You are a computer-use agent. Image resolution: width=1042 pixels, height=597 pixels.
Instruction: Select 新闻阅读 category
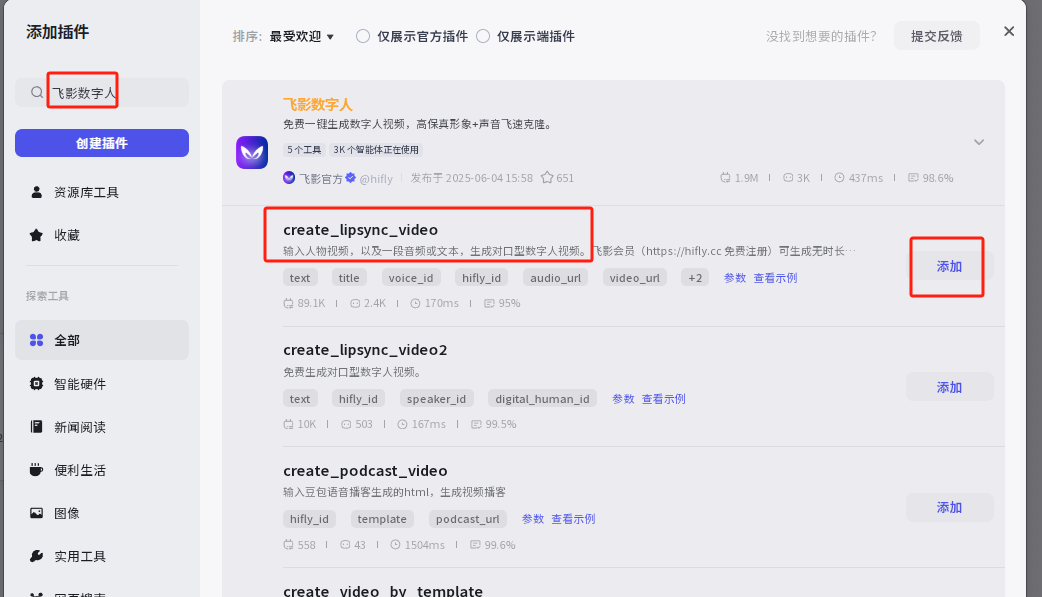point(102,427)
